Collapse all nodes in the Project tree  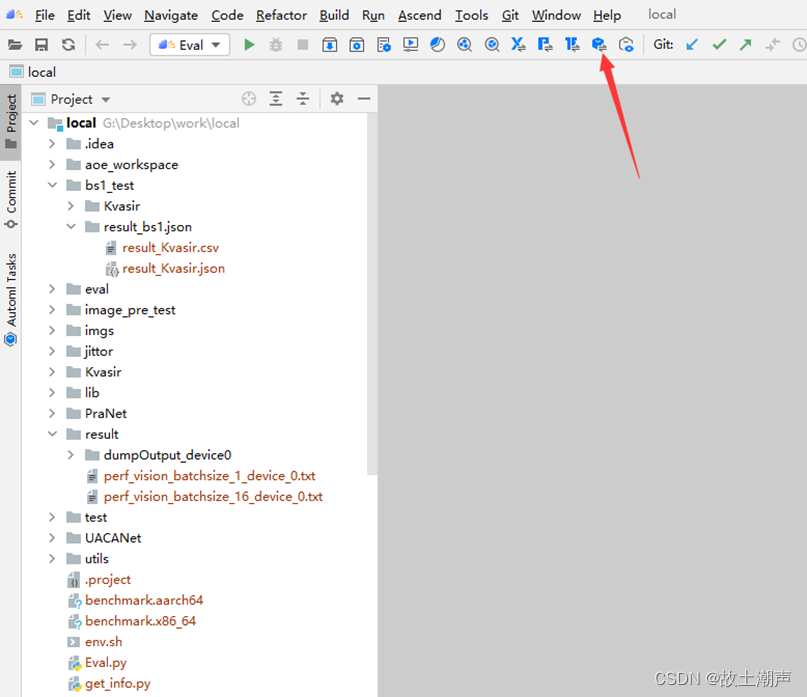pos(302,99)
